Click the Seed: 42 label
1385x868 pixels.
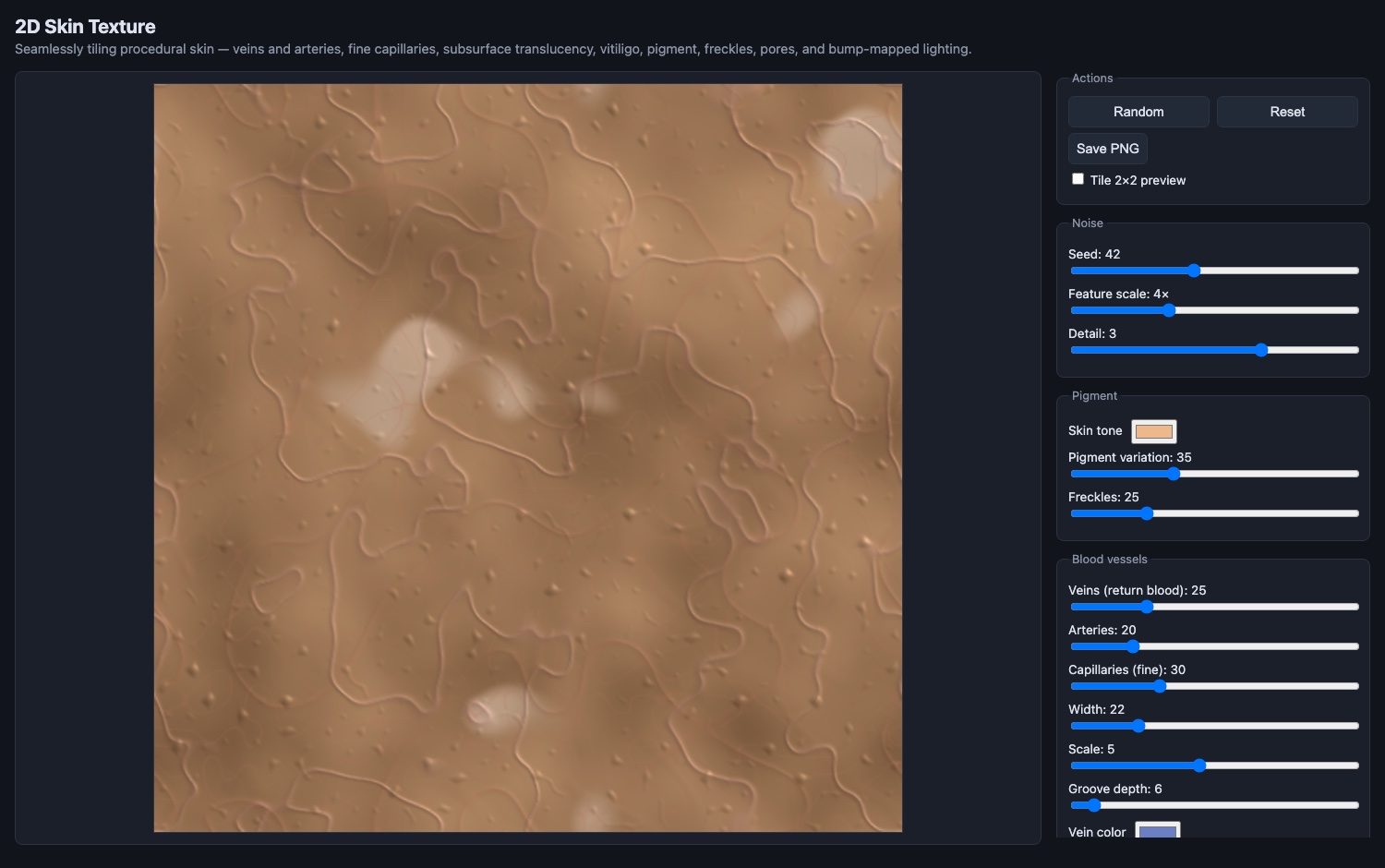(x=1094, y=254)
